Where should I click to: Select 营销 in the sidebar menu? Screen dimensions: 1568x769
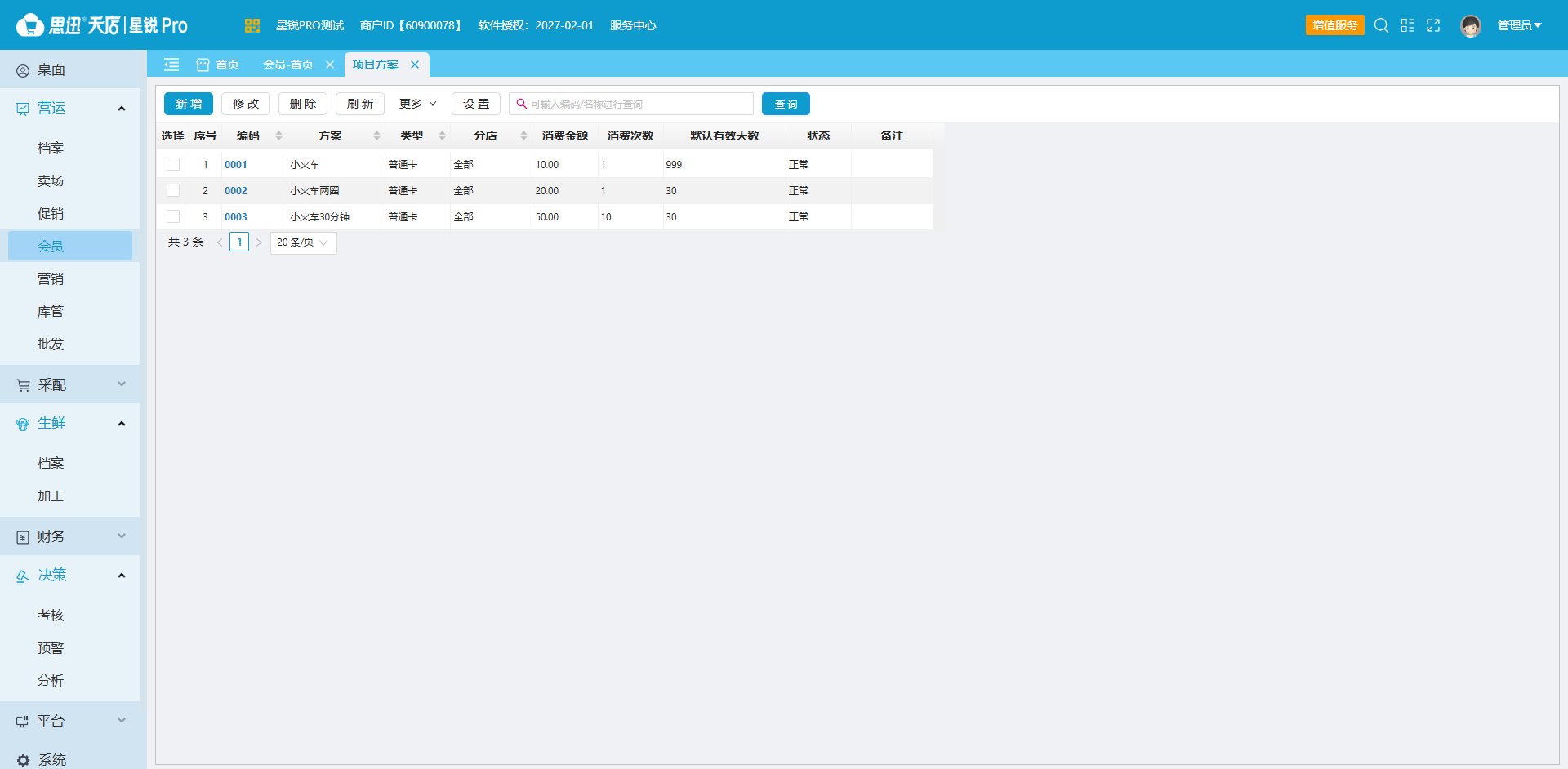(51, 278)
